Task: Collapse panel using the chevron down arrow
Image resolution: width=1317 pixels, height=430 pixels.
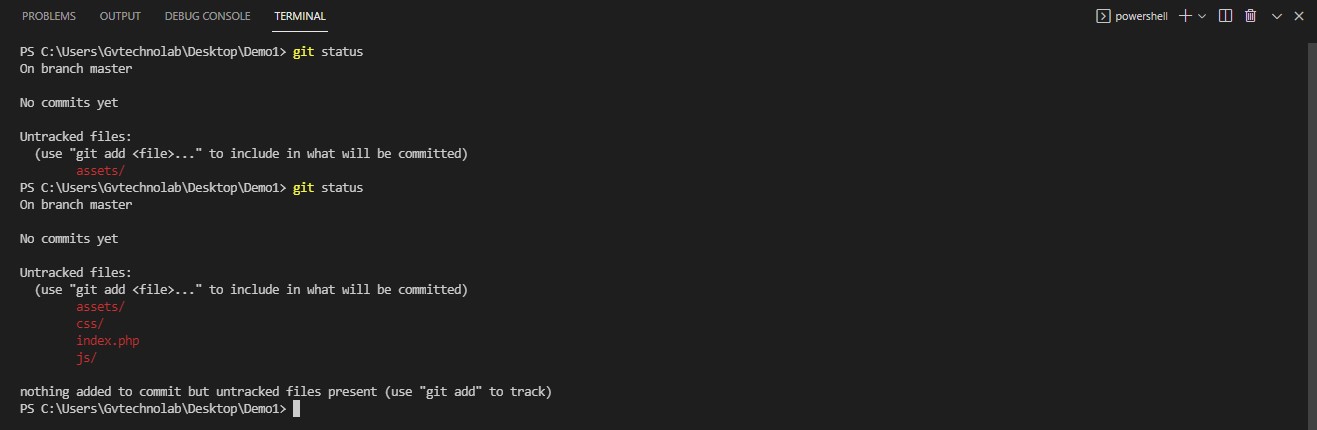Action: click(1276, 16)
